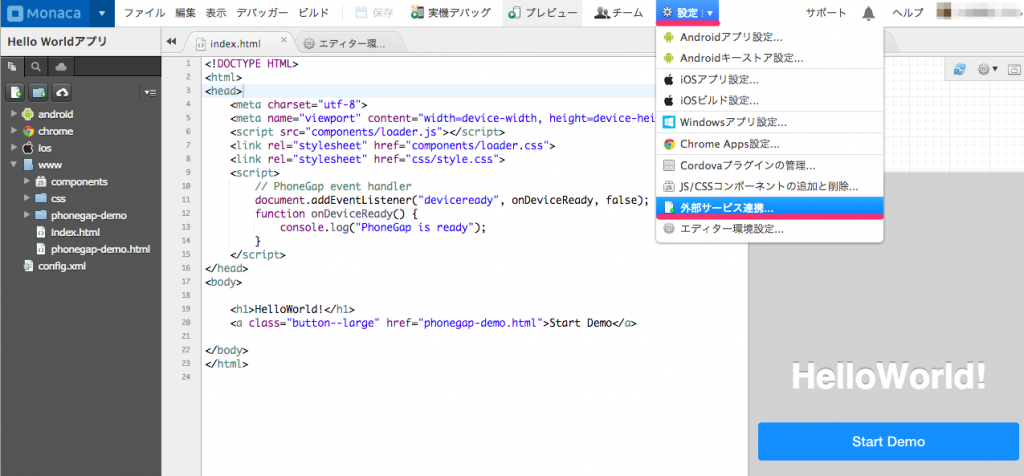Click the cloud upload icon
1024x476 pixels.
click(x=62, y=93)
